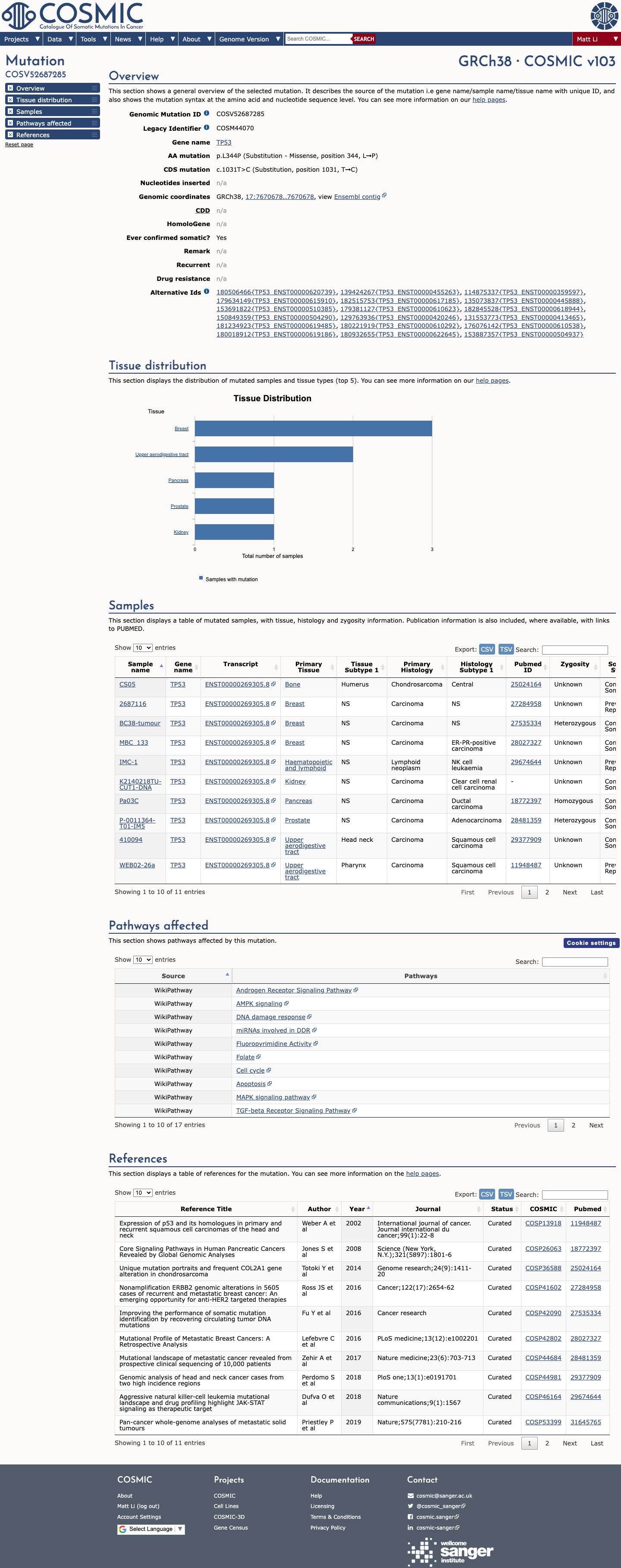The height and width of the screenshot is (1568, 621).
Task: Toggle the Overview section checkbox in the sidebar
Action: 10,88
